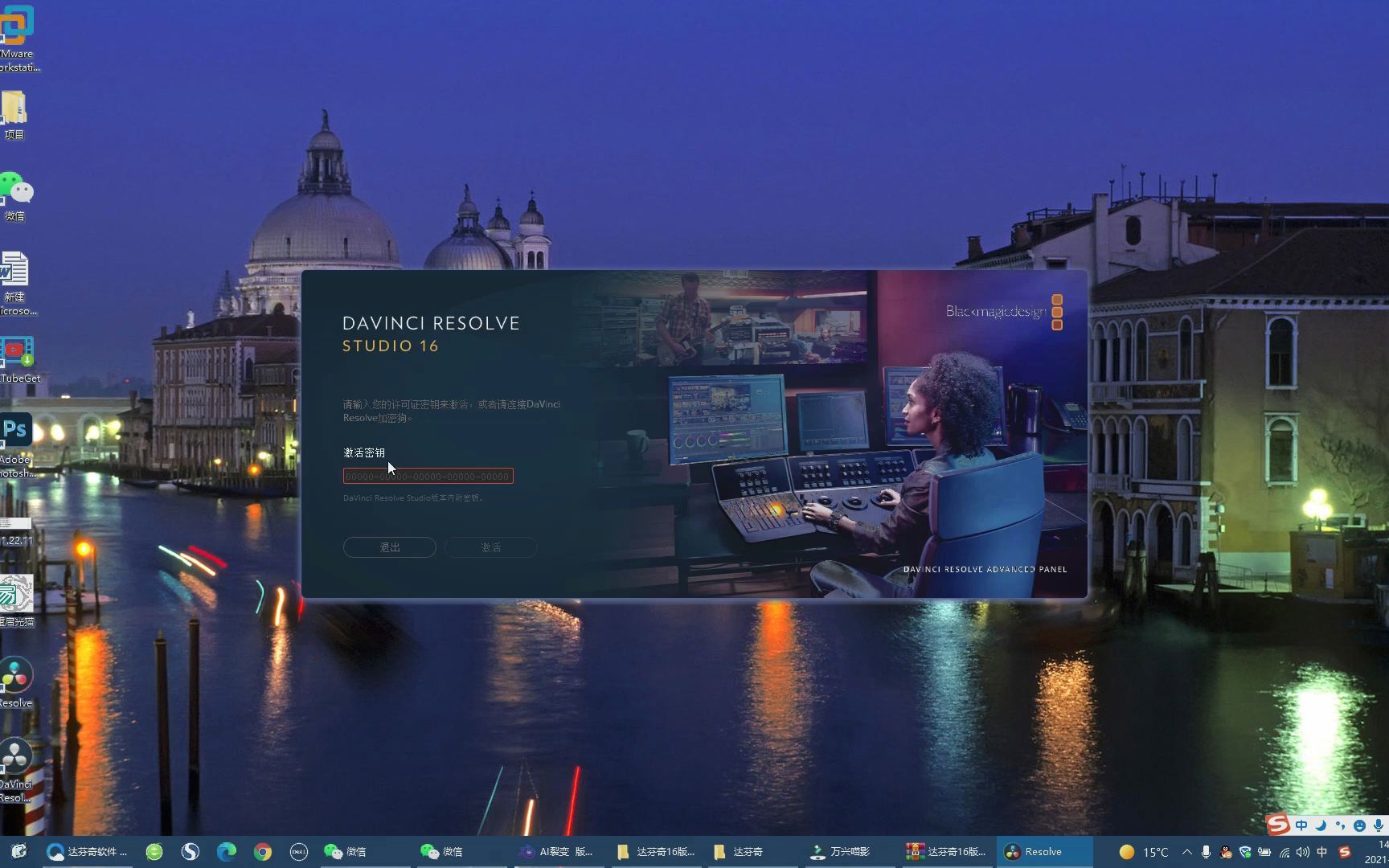Select the 微信 WeChat desktop shortcut
Image resolution: width=1389 pixels, height=868 pixels.
tap(16, 197)
